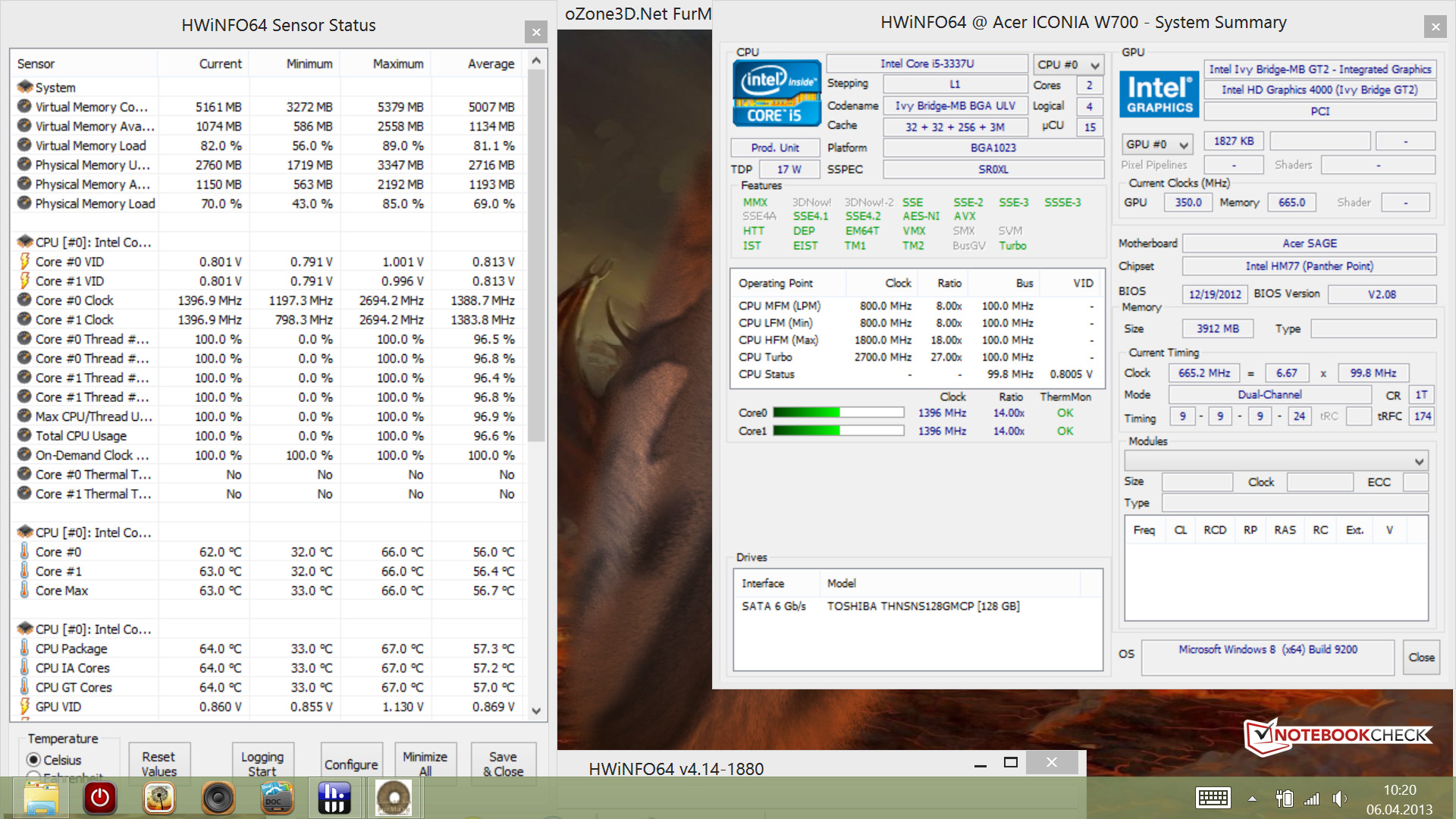Open the volume control in system tray
This screenshot has width=1456, height=819.
click(x=1340, y=799)
